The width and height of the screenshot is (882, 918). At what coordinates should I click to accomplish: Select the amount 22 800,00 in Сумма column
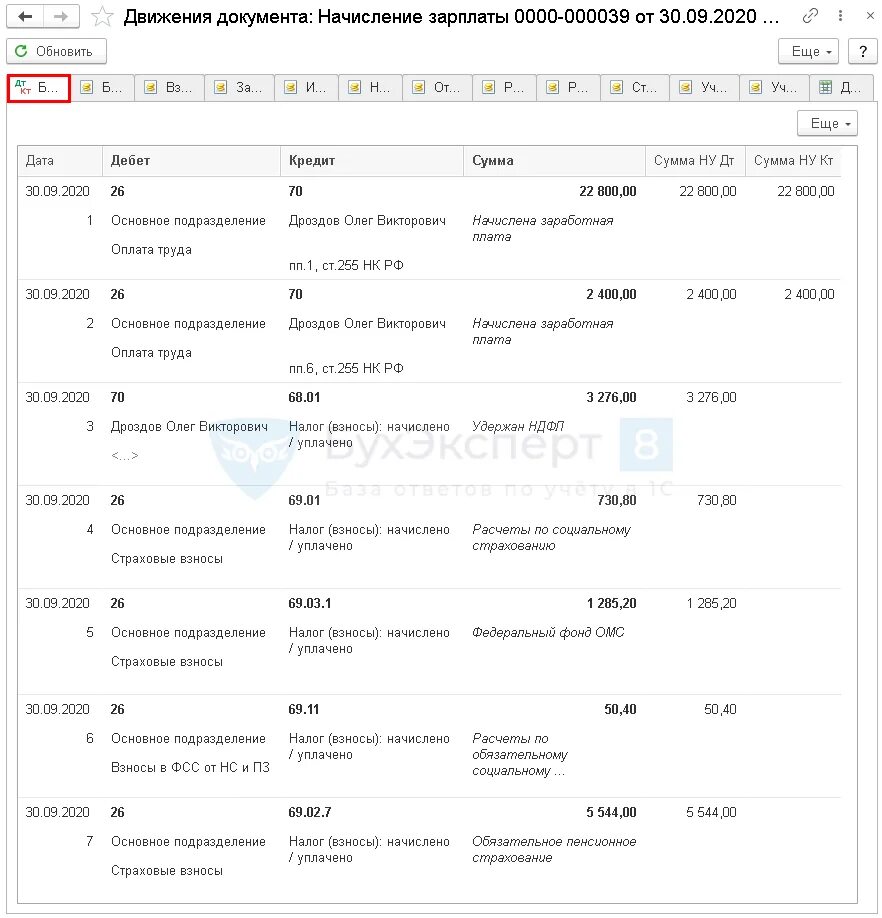click(x=608, y=191)
